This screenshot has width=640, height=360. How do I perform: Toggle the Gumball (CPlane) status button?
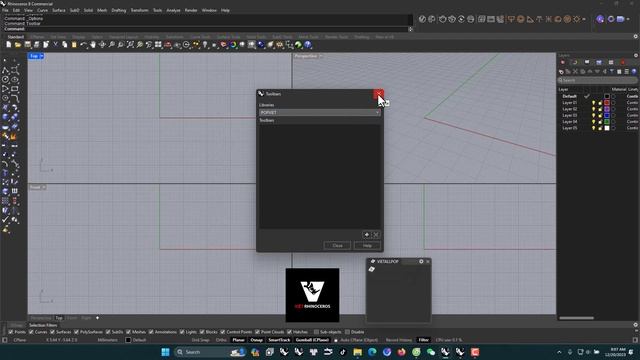(312, 340)
